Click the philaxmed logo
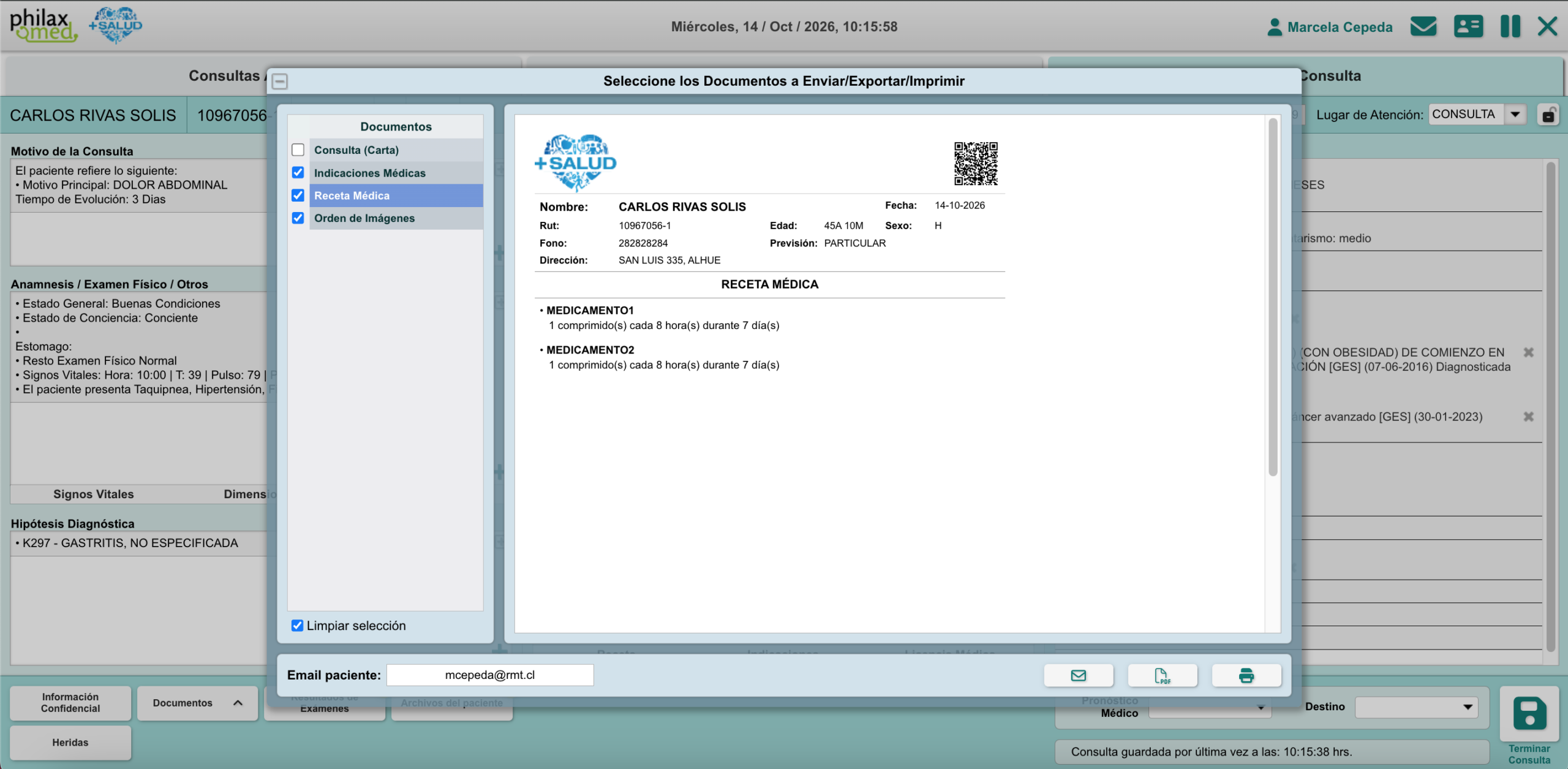1568x769 pixels. tap(43, 26)
